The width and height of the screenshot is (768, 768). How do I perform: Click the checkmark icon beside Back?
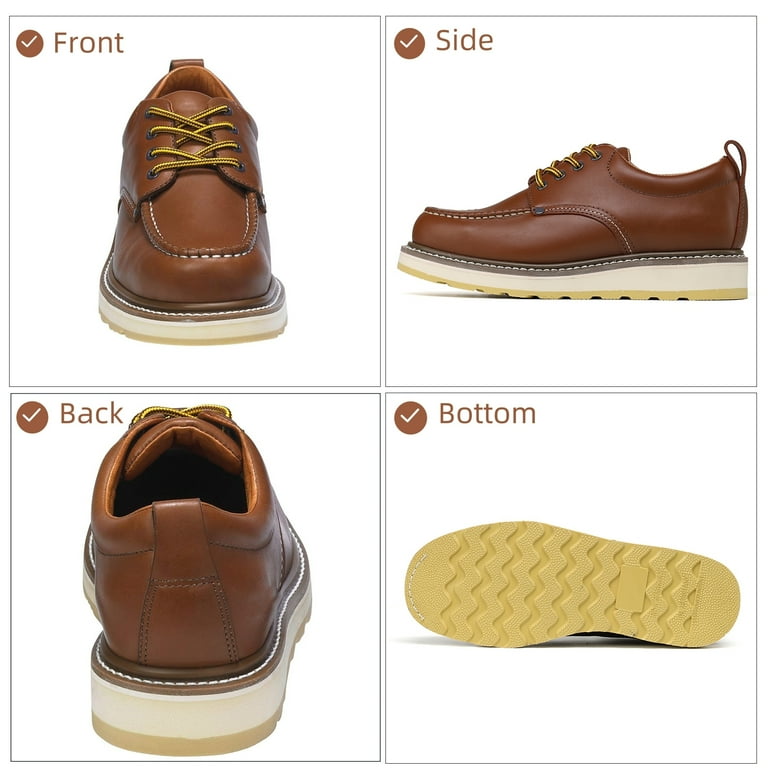coord(32,417)
